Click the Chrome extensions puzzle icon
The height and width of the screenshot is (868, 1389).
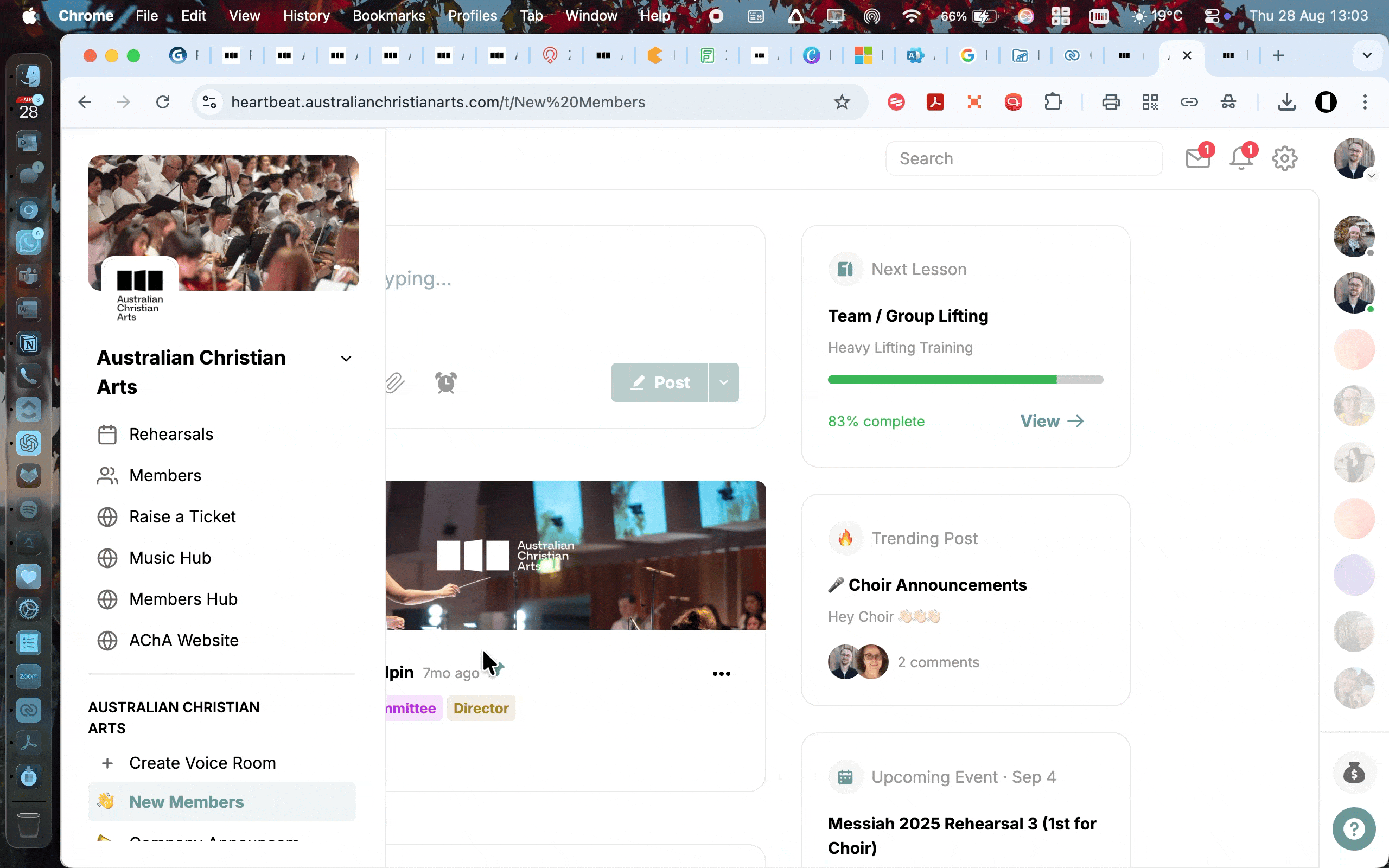[x=1053, y=102]
